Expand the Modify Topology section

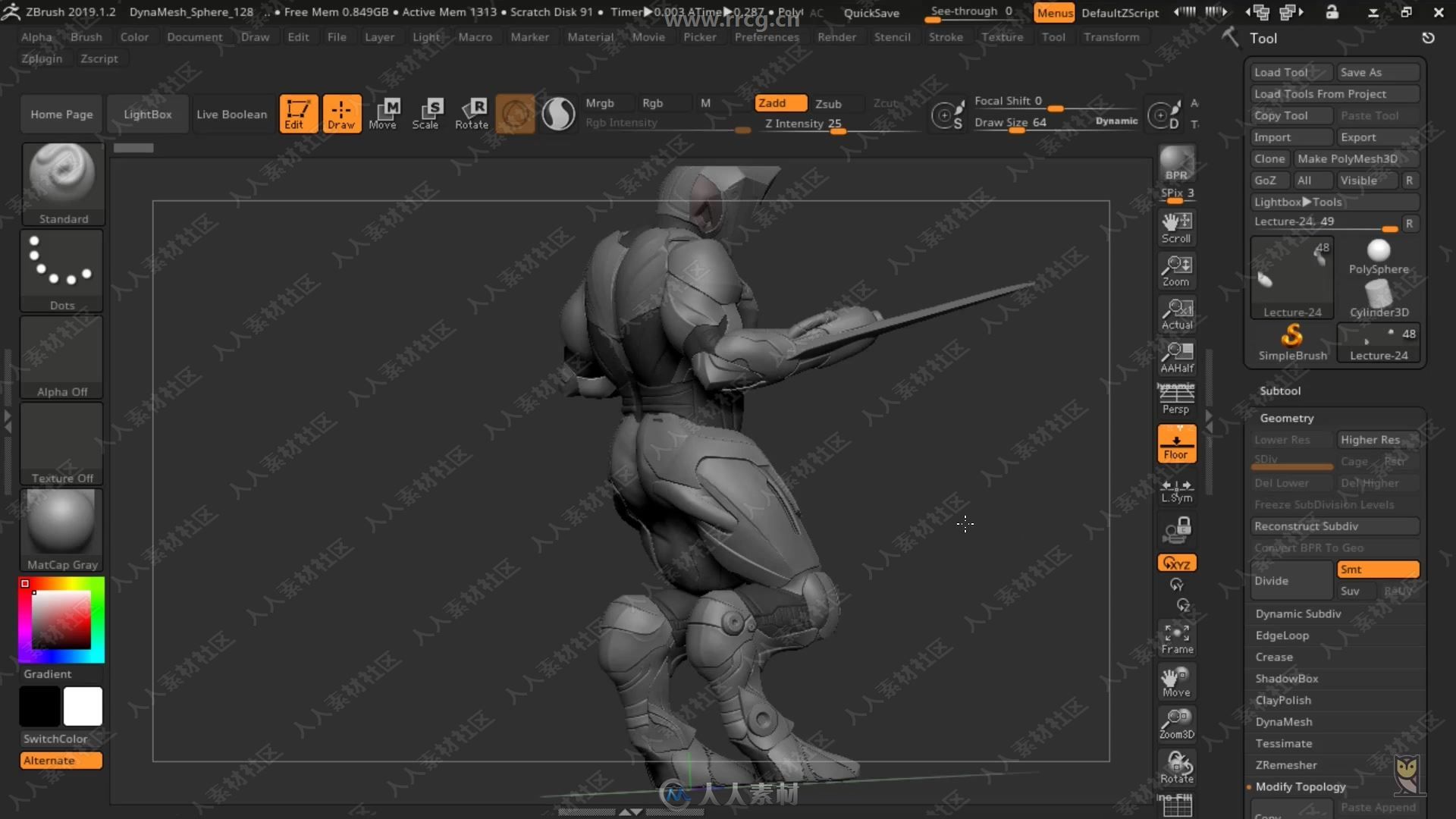tap(1301, 786)
